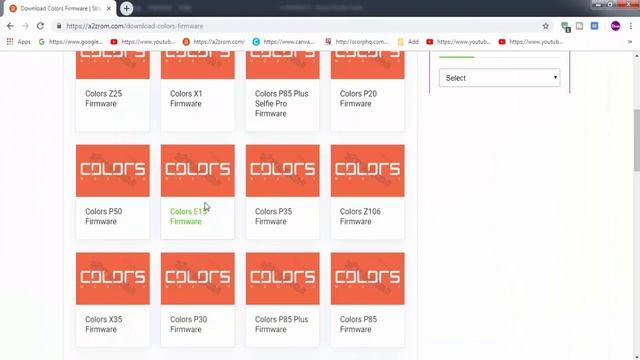Open Colors P85 Firmware link

[358, 324]
